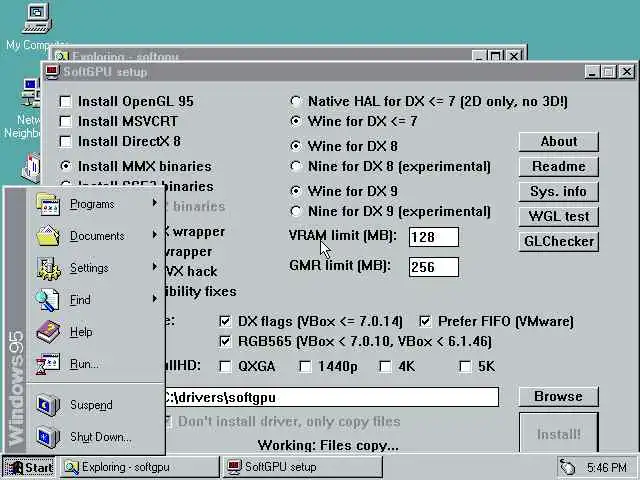This screenshot has height=480, width=640.
Task: Open Settings entry in Start menu
Action: (x=96, y=268)
